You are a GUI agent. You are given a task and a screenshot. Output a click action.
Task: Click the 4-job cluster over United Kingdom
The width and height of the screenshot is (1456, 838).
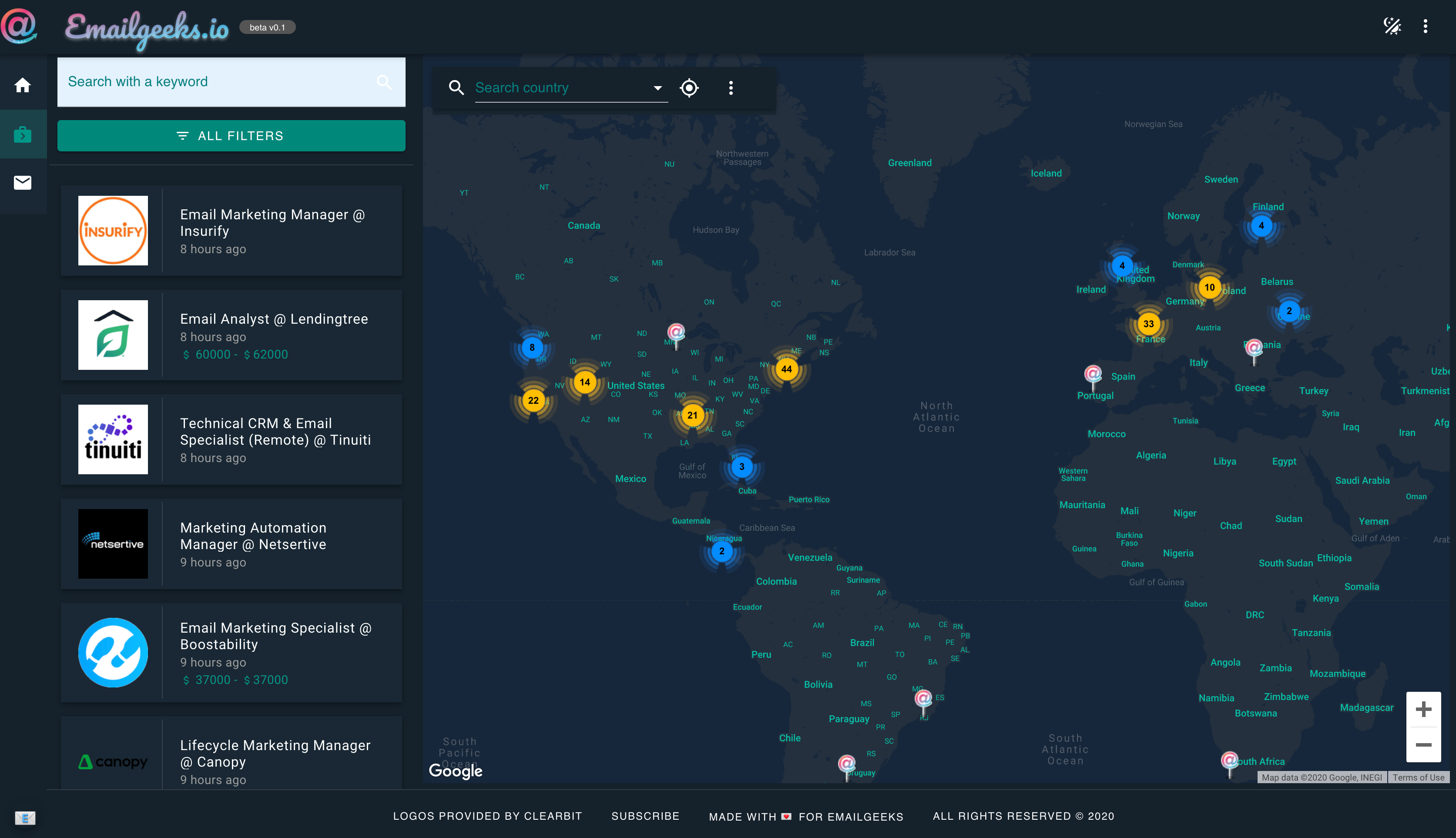[x=1122, y=266]
